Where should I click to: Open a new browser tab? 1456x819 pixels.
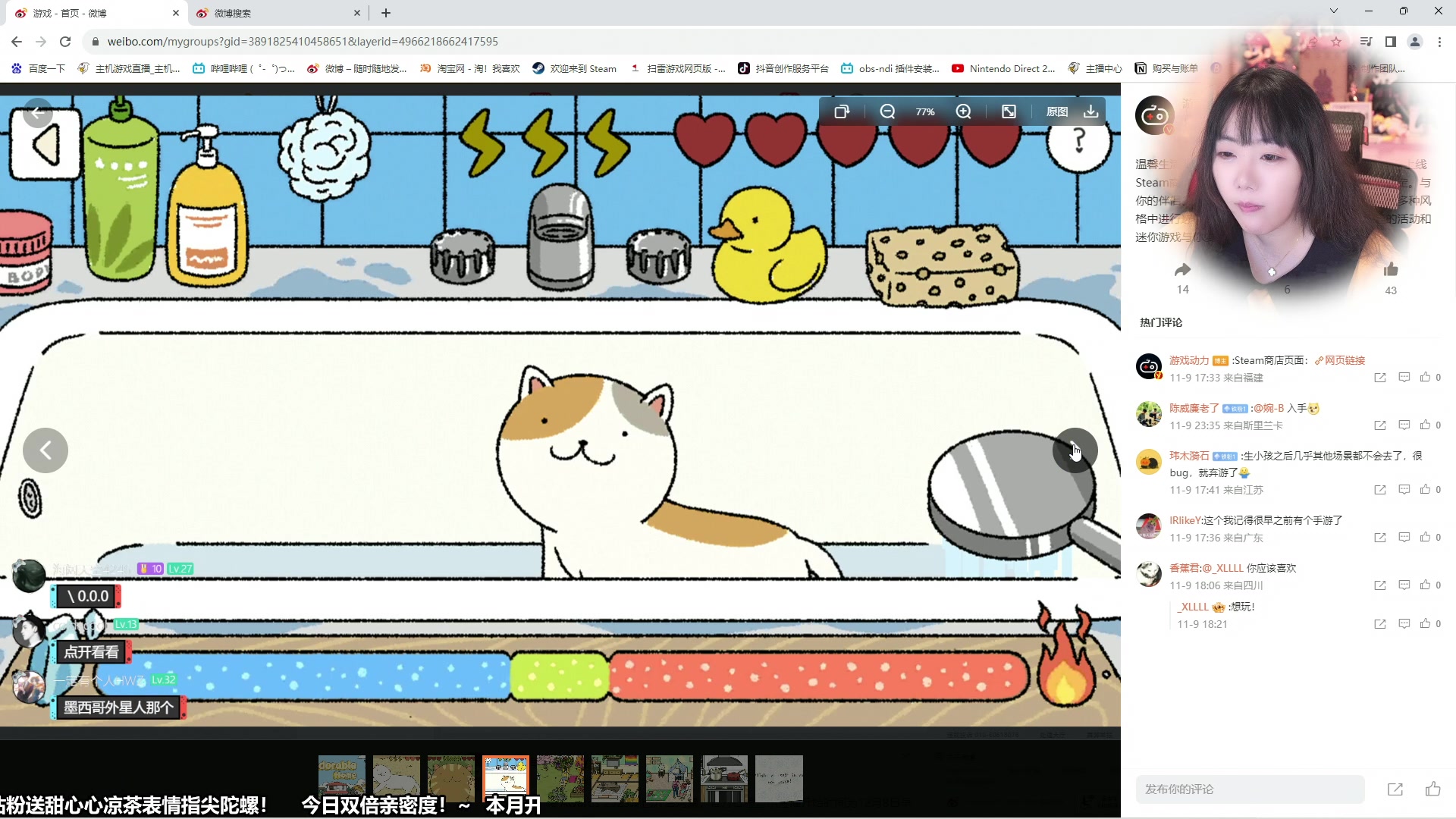tap(386, 13)
